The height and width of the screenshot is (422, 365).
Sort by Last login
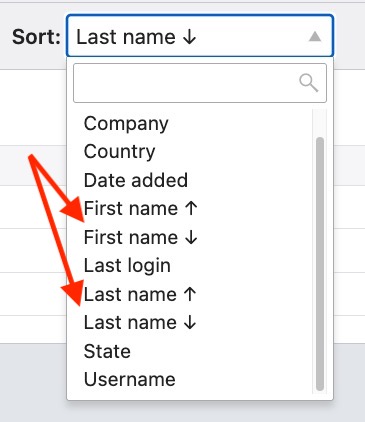[127, 266]
